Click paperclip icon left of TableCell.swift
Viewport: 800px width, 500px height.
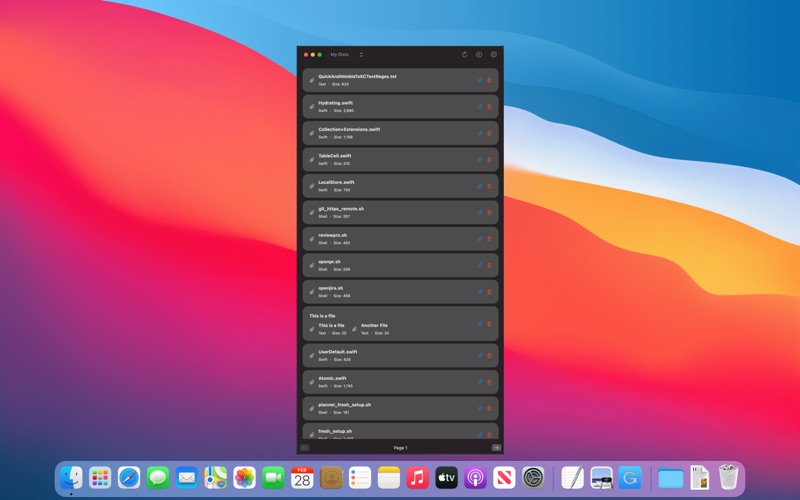click(312, 160)
